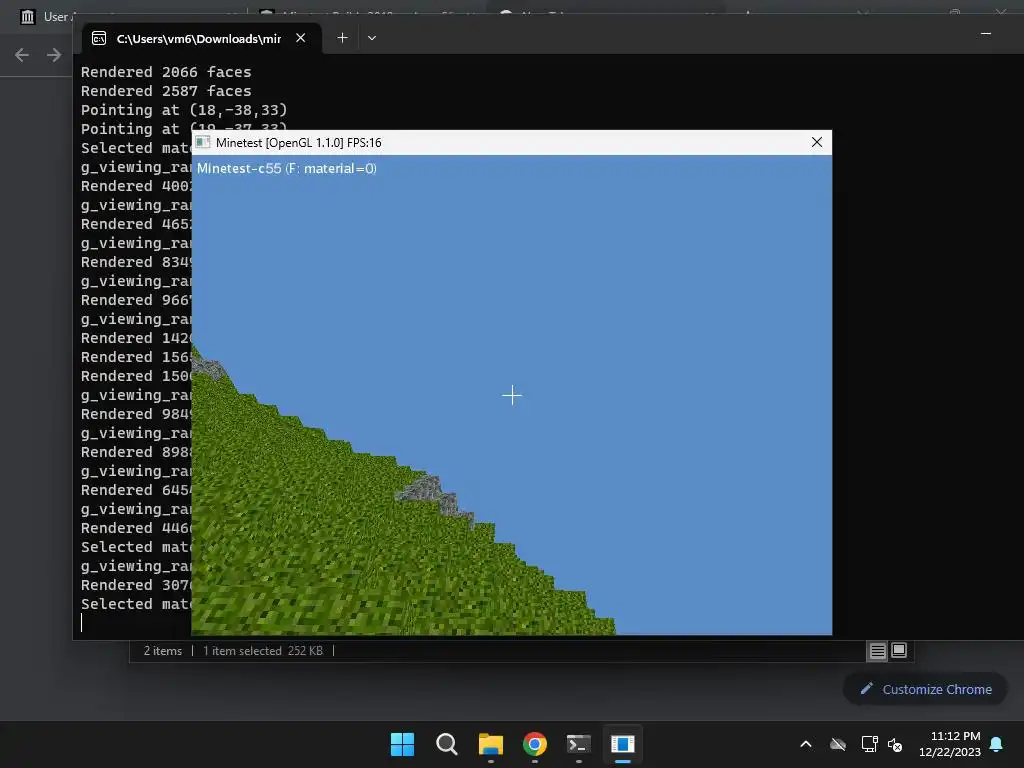This screenshot has width=1024, height=768.
Task: Click Customize Chrome button
Action: 925,689
